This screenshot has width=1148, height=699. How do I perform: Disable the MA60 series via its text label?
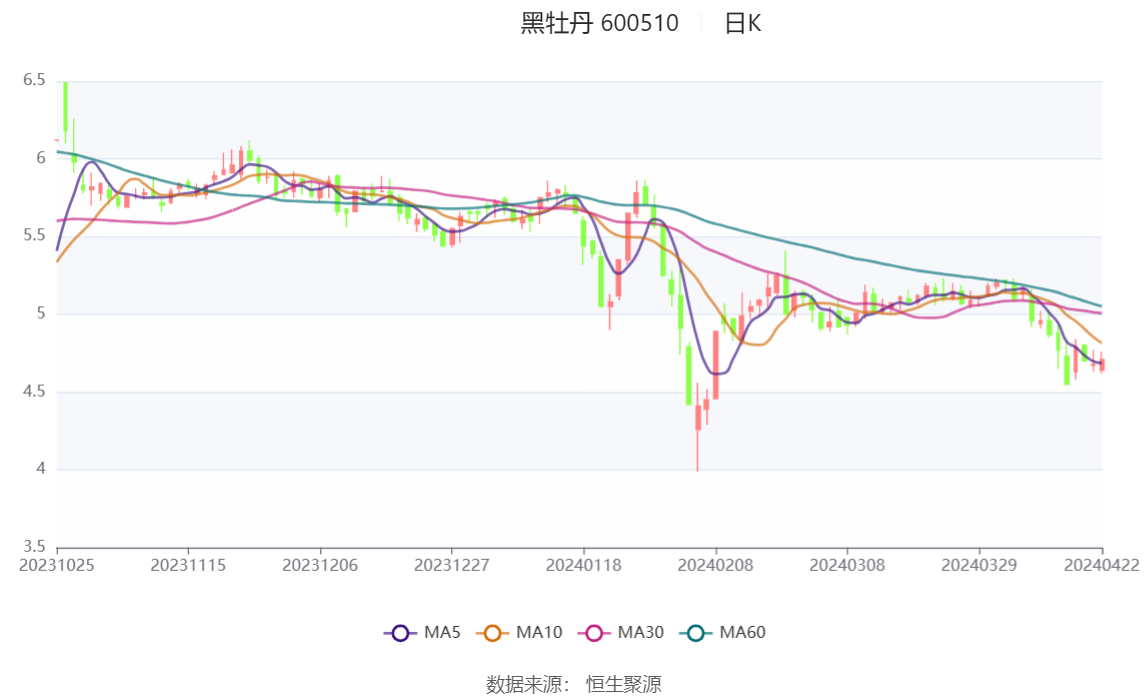[743, 632]
